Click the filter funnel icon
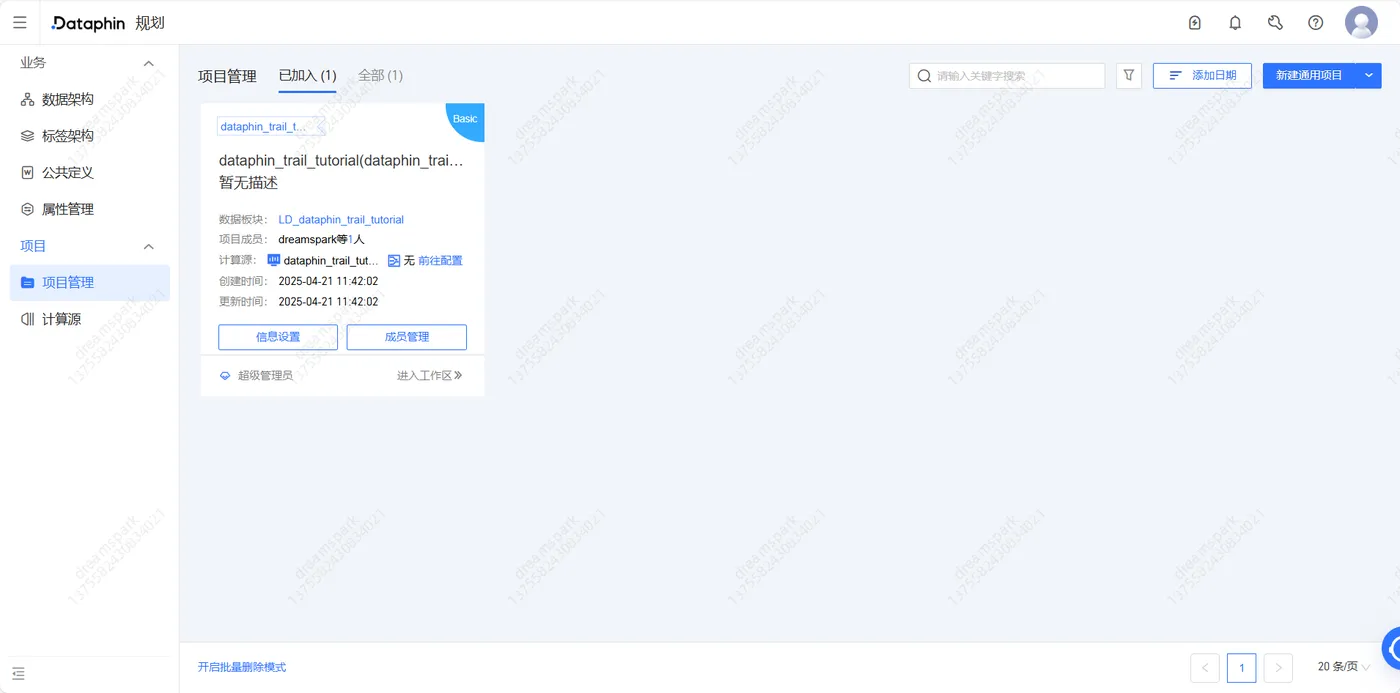 (1129, 75)
